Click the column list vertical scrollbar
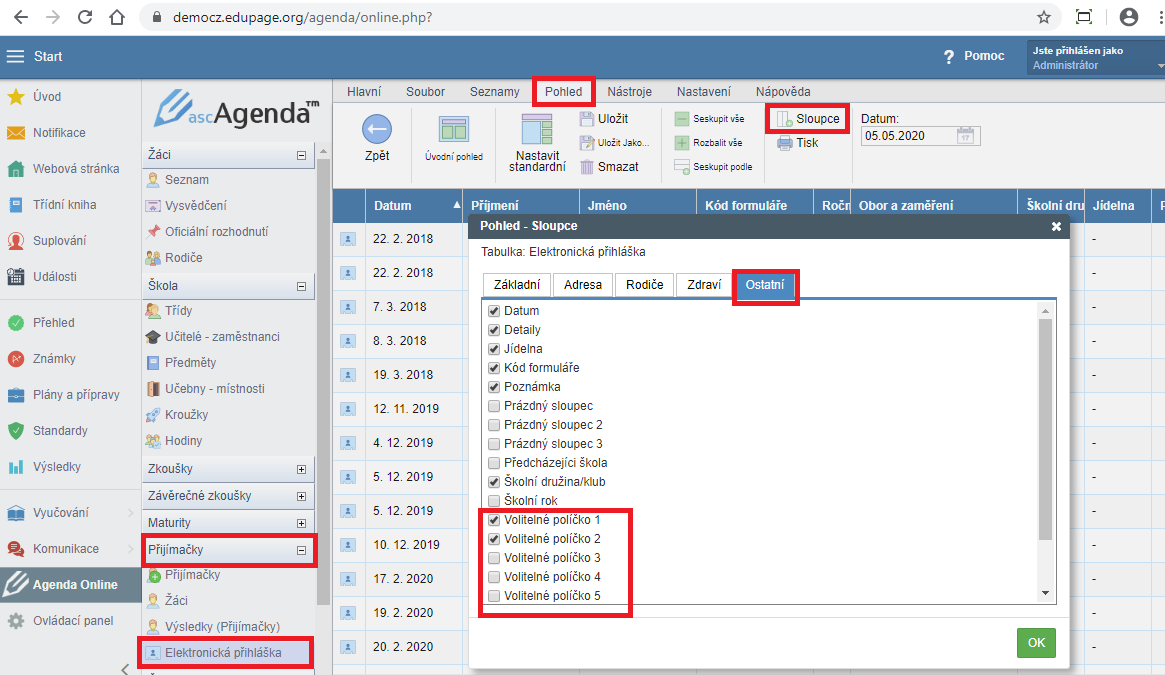 pyautogui.click(x=1045, y=430)
